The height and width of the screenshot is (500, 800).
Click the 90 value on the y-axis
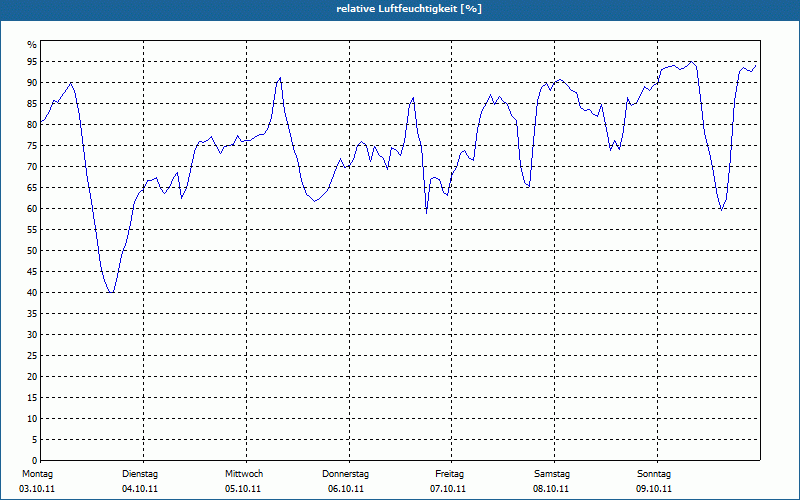click(32, 83)
